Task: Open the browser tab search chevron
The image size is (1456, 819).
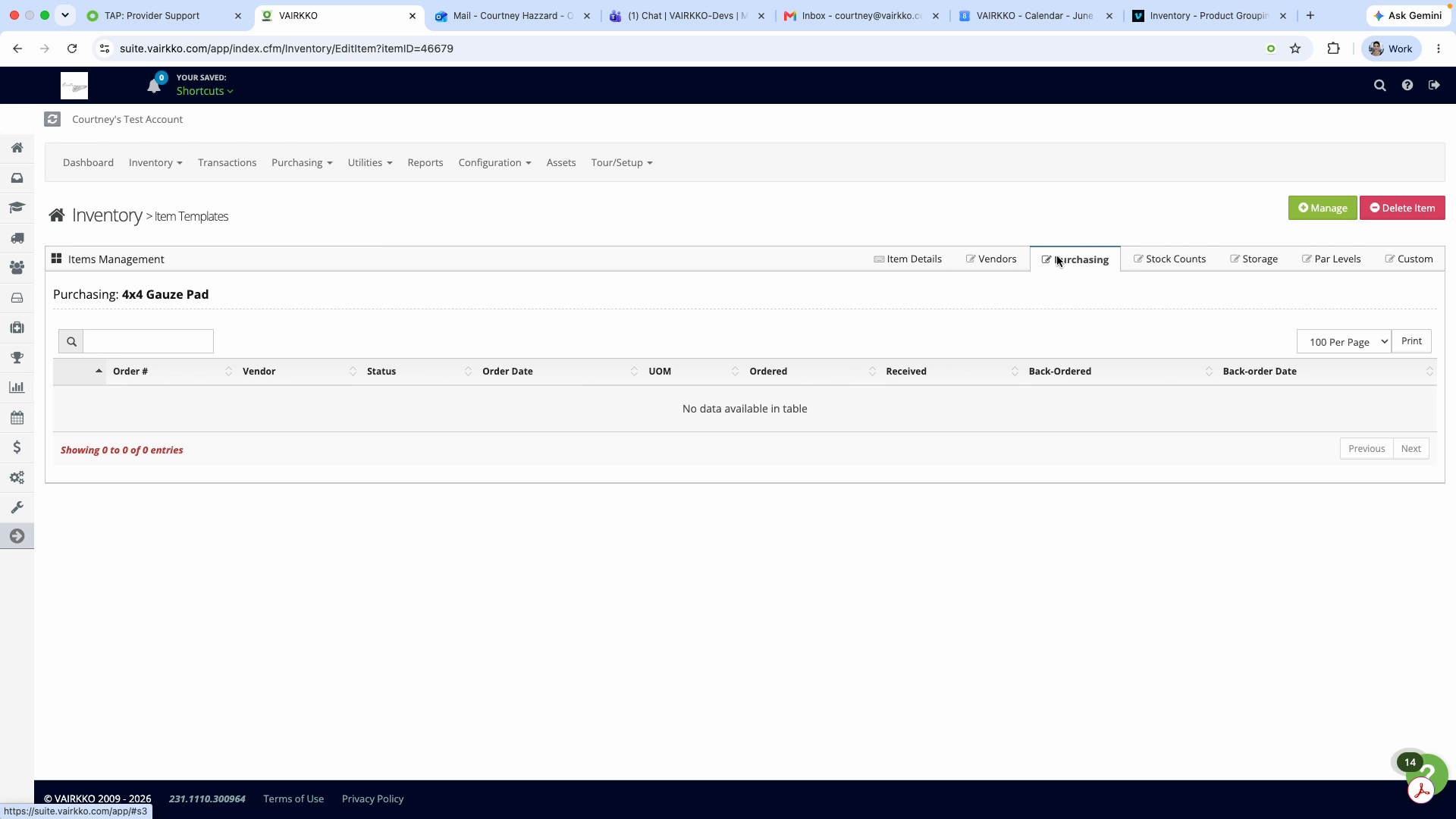Action: click(x=65, y=15)
